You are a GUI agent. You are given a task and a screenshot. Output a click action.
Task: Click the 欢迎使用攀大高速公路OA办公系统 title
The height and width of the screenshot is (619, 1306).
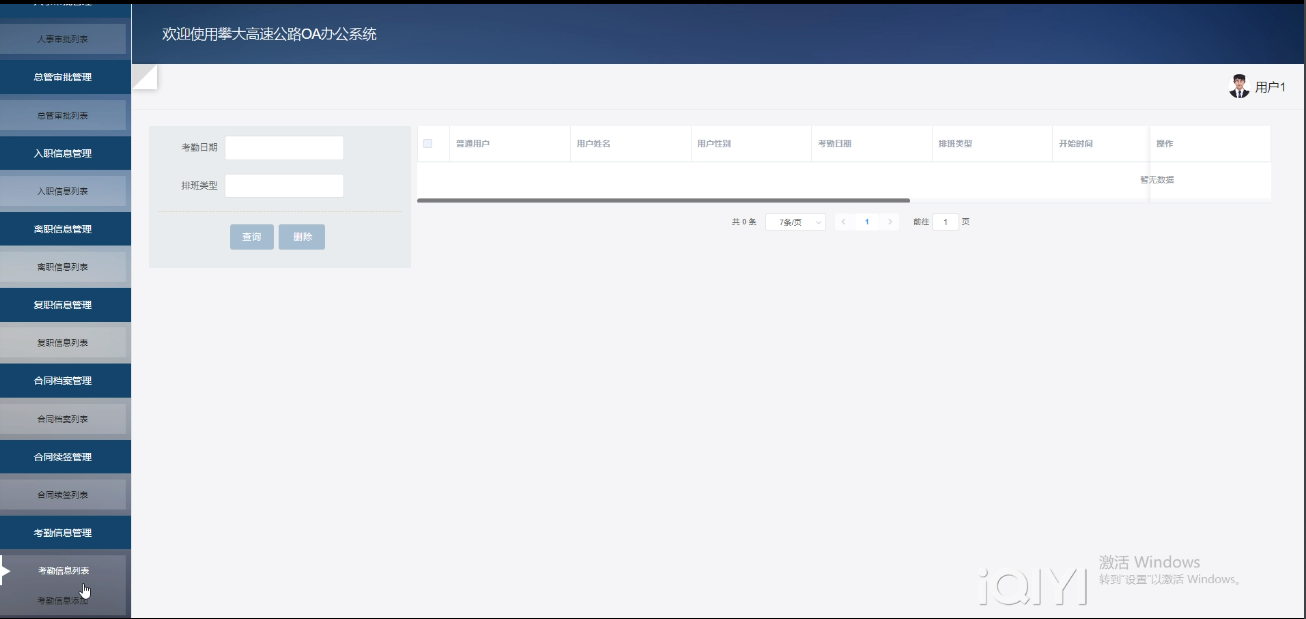269,34
